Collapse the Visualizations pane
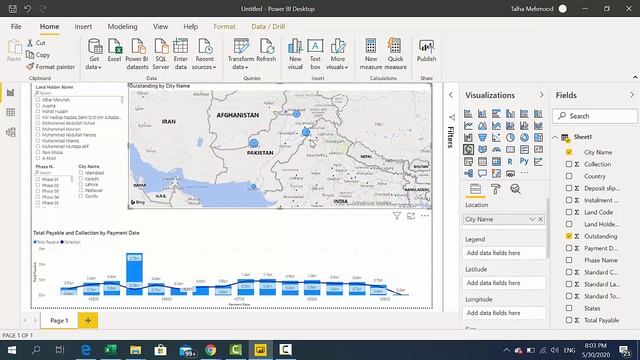640x360 pixels. pos(542,95)
